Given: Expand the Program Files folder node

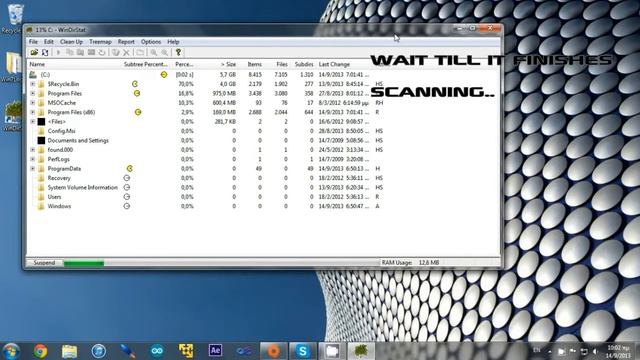Looking at the screenshot, I should point(33,93).
